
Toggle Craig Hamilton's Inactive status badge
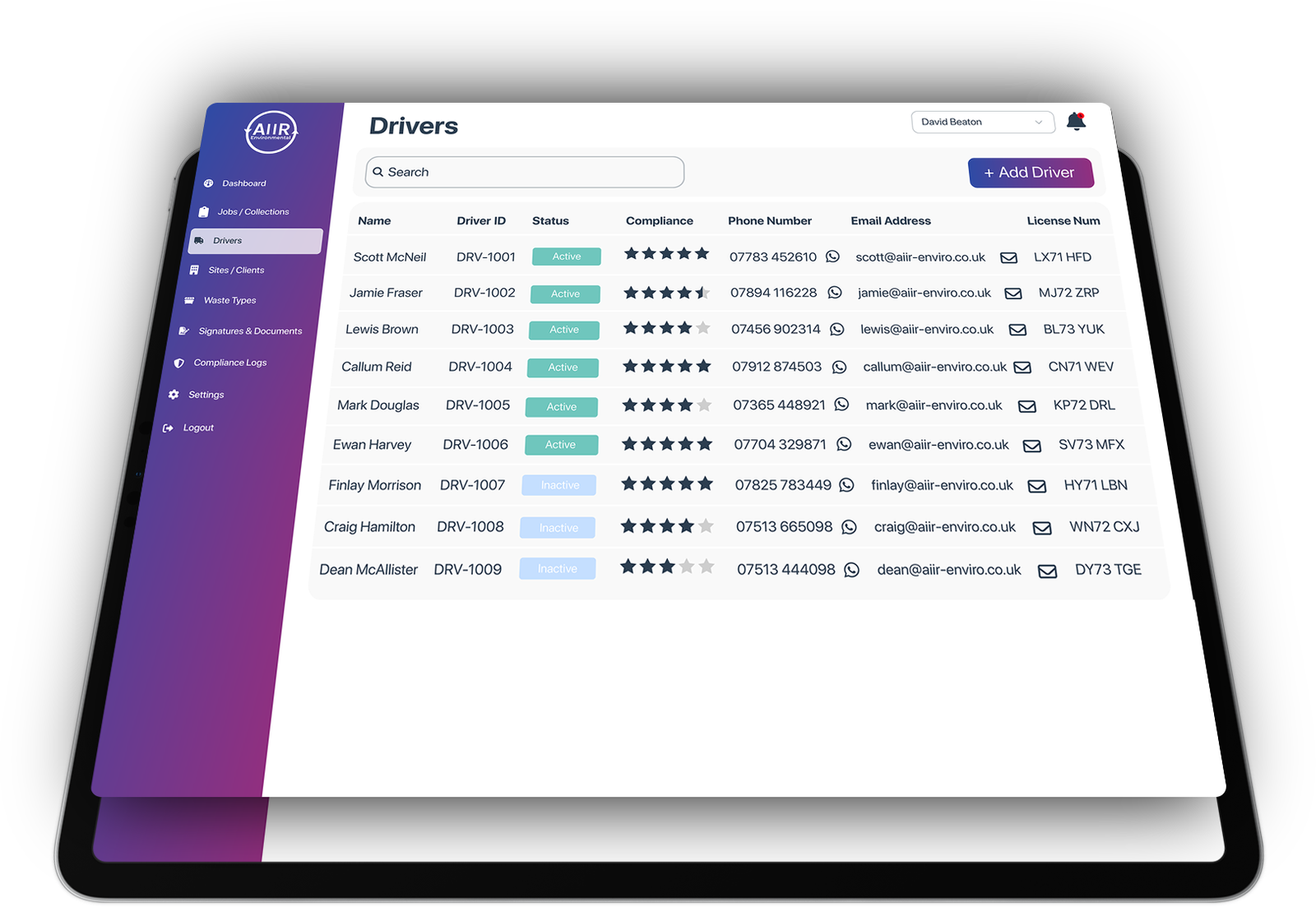coord(558,527)
